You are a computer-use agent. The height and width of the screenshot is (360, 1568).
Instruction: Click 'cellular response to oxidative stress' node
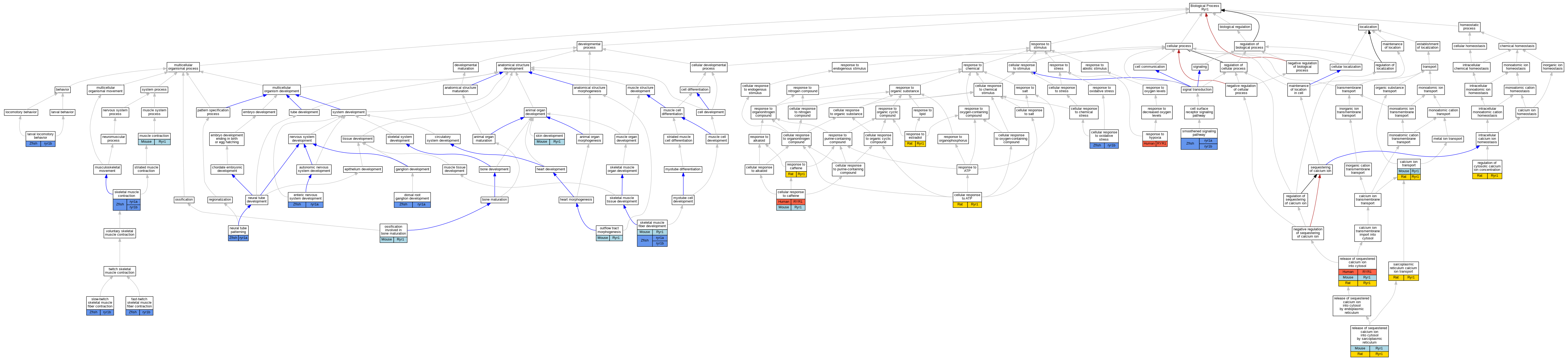[x=1104, y=139]
